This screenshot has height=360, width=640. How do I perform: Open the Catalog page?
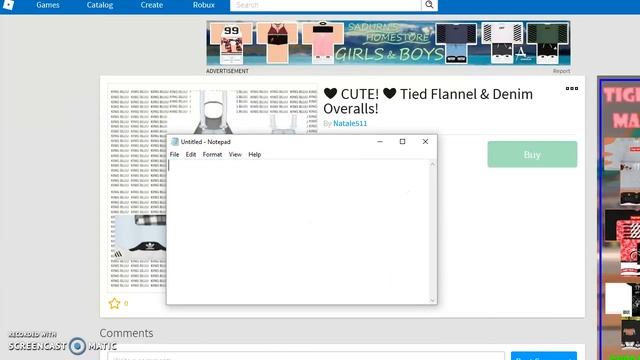[100, 5]
